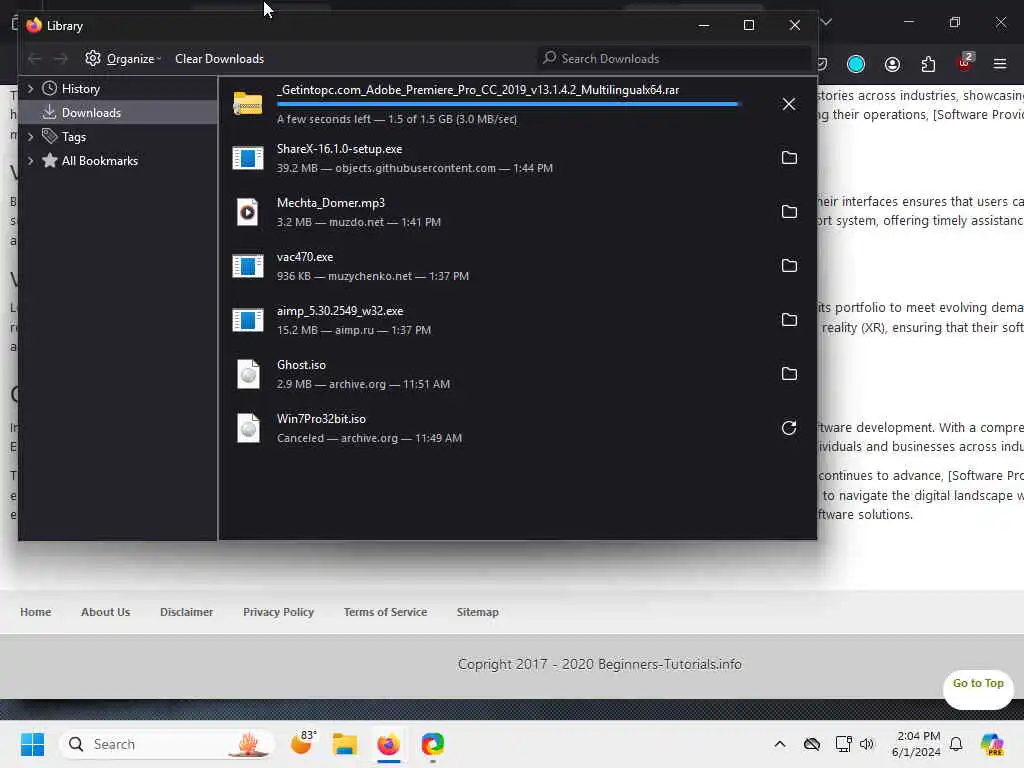Show Mechta_Domer.mp3 in its folder
Image resolution: width=1024 pixels, height=768 pixels.
coord(789,212)
